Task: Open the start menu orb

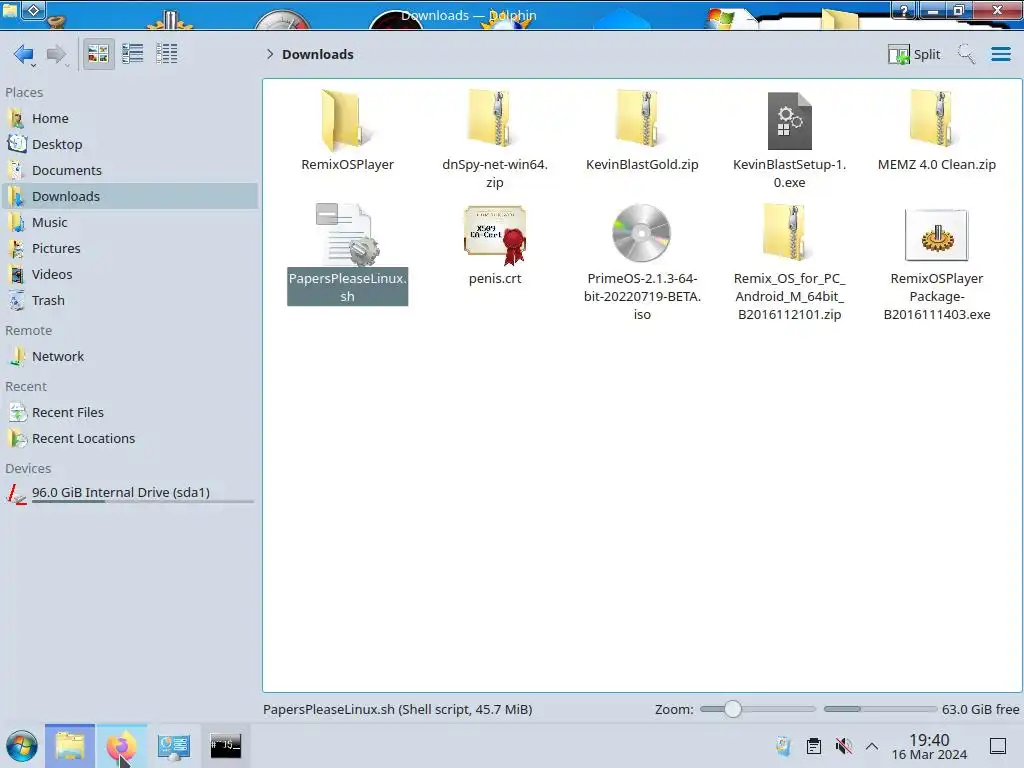Action: point(22,746)
